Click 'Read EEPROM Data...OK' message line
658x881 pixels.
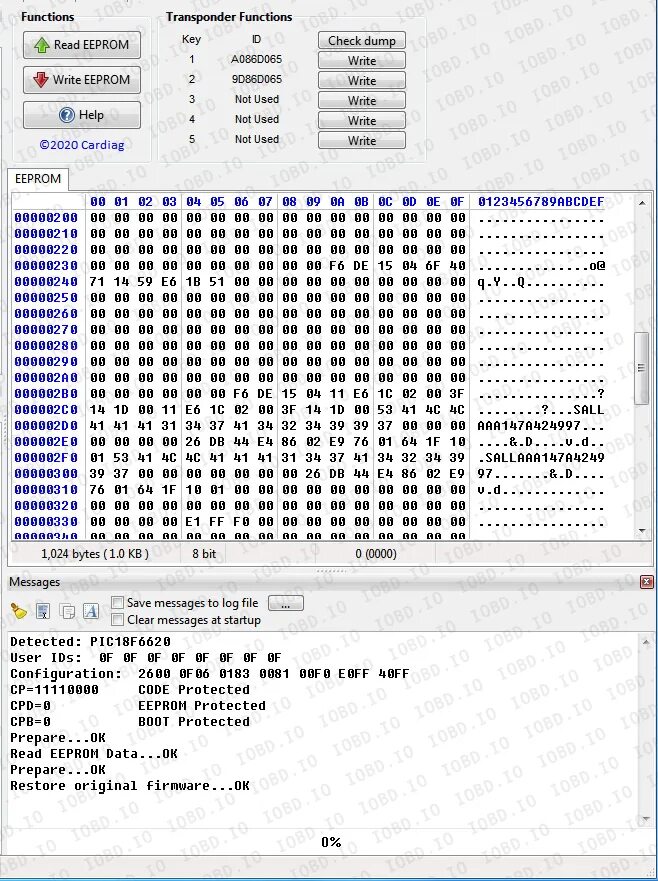(x=94, y=754)
